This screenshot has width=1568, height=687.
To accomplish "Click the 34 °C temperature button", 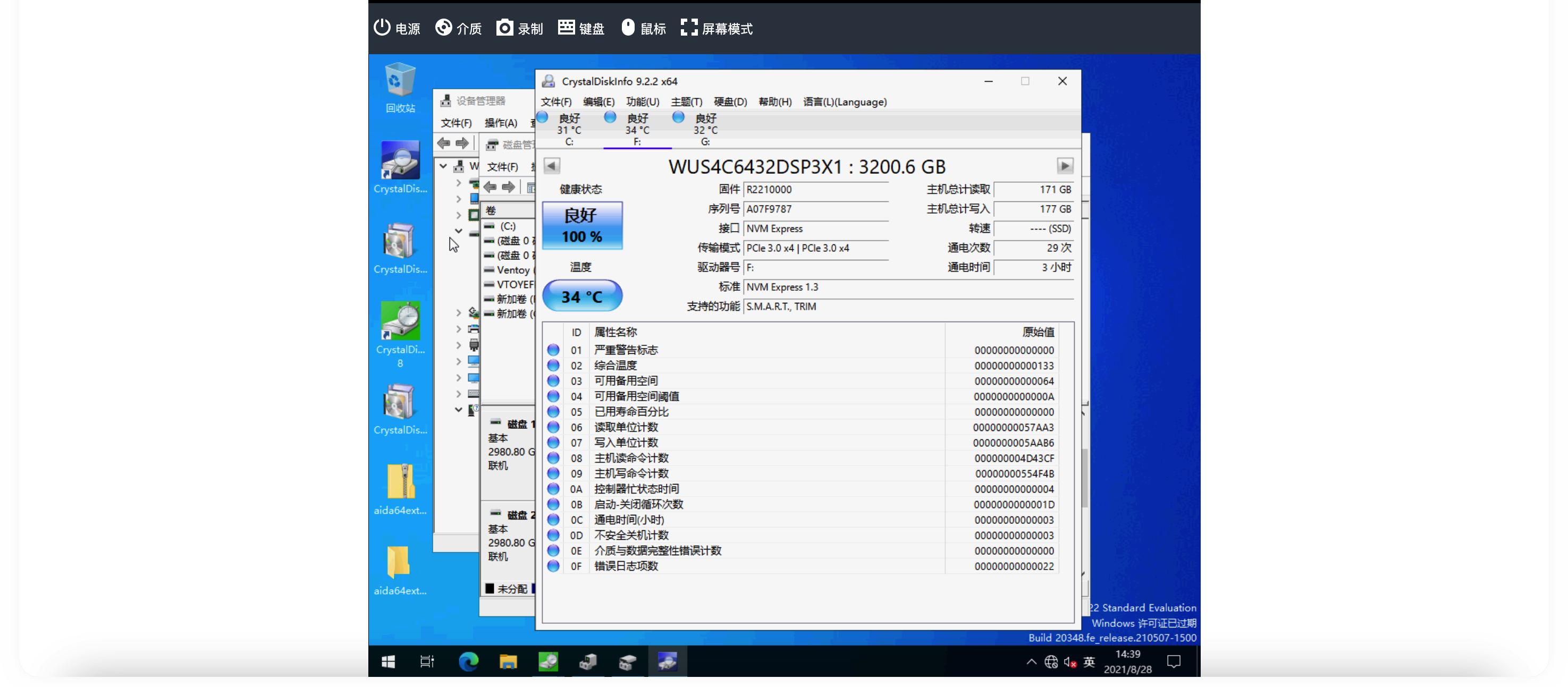I will pyautogui.click(x=582, y=296).
